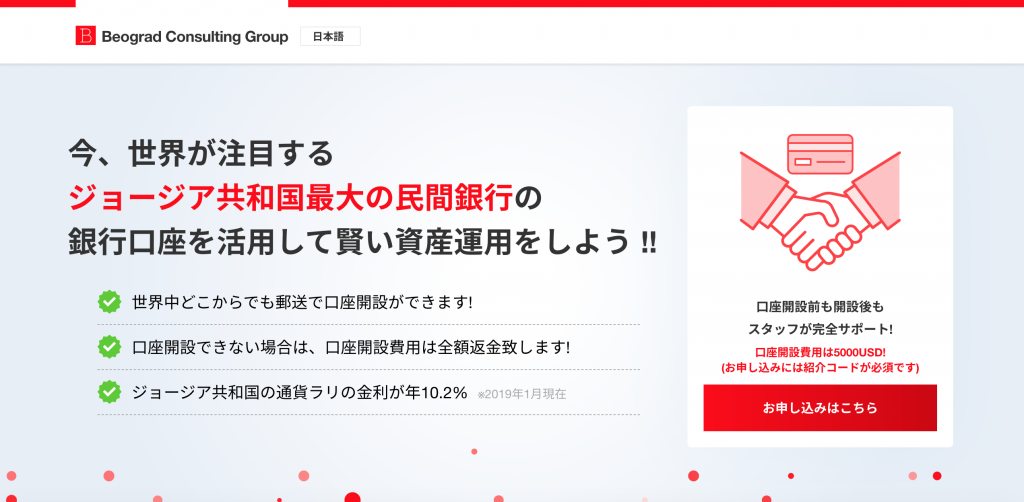Click green check badge beside 世界中どこからでも
The height and width of the screenshot is (502, 1024).
(109, 302)
